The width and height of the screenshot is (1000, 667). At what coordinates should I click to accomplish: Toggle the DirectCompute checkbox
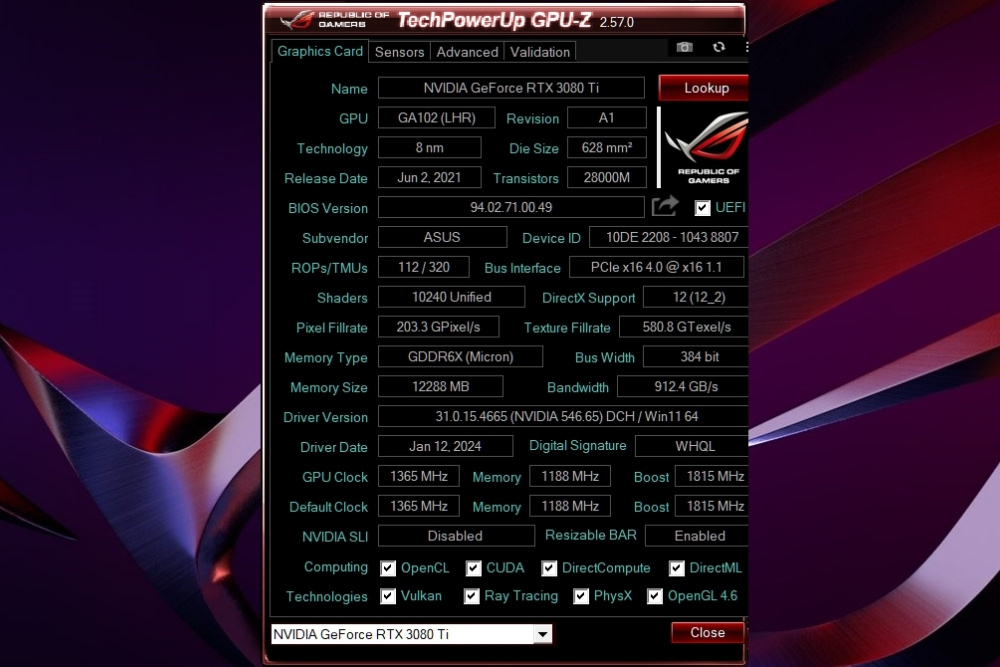coord(548,568)
